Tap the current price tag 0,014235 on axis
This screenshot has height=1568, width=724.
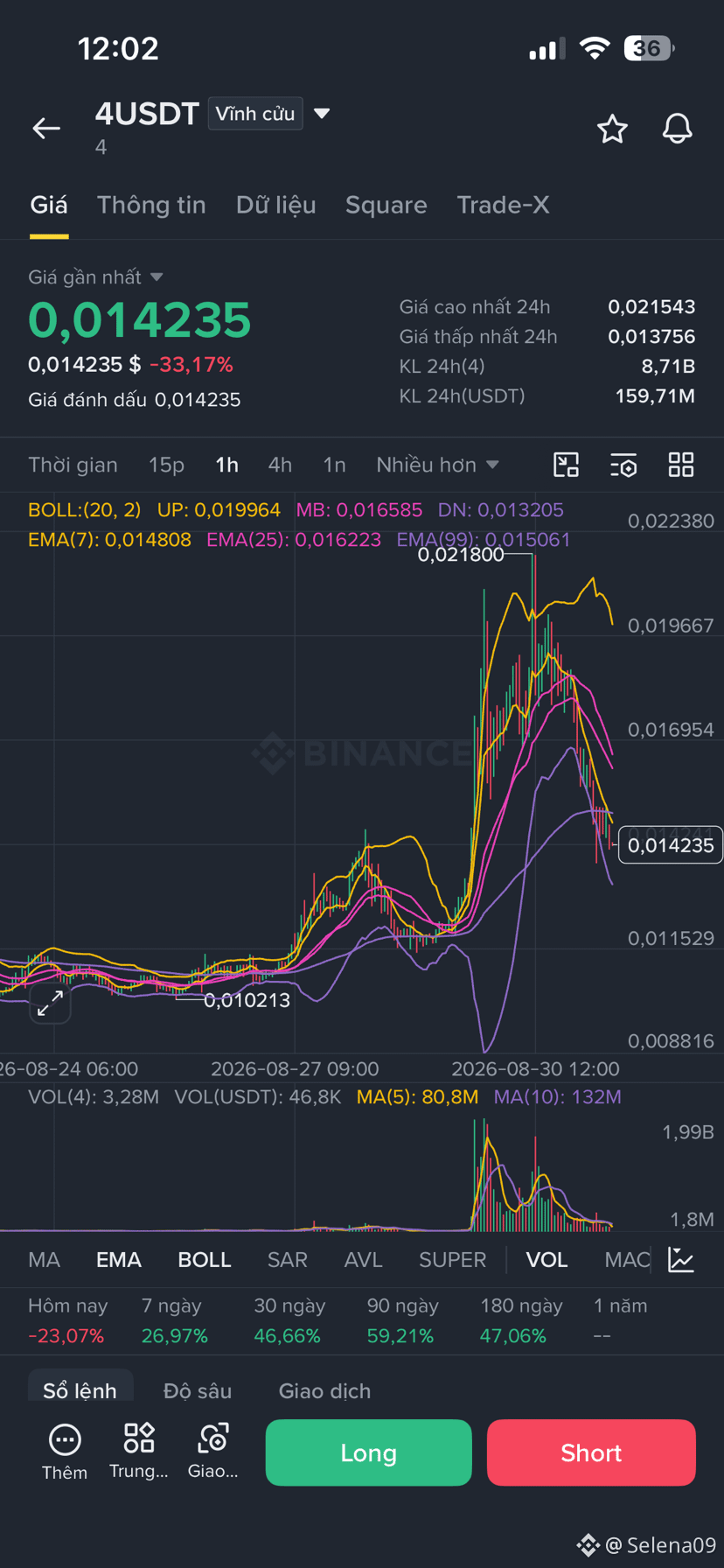tap(671, 845)
